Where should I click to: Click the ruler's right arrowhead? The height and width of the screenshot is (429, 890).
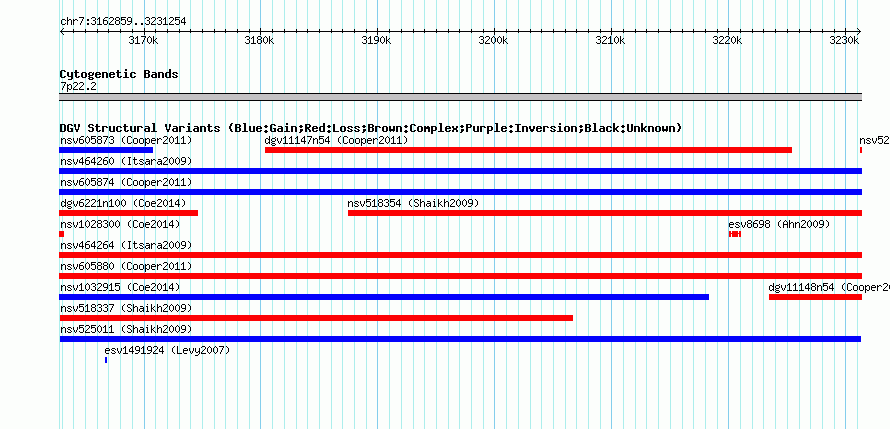point(859,31)
